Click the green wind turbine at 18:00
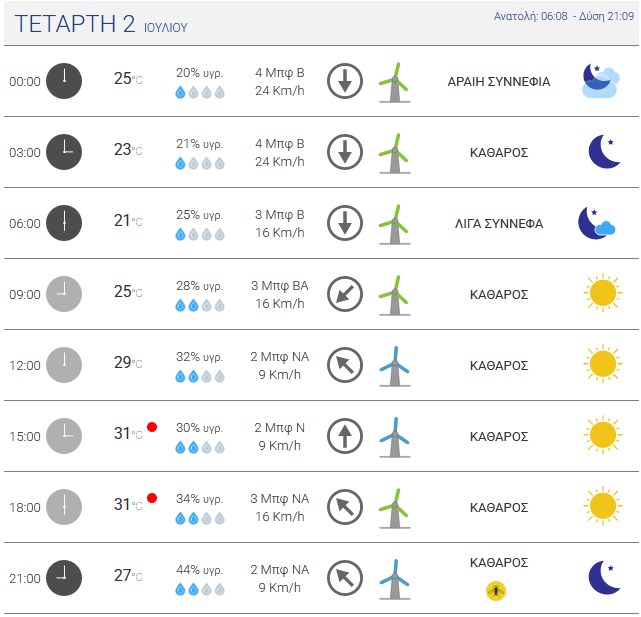The height and width of the screenshot is (617, 641). (x=394, y=508)
